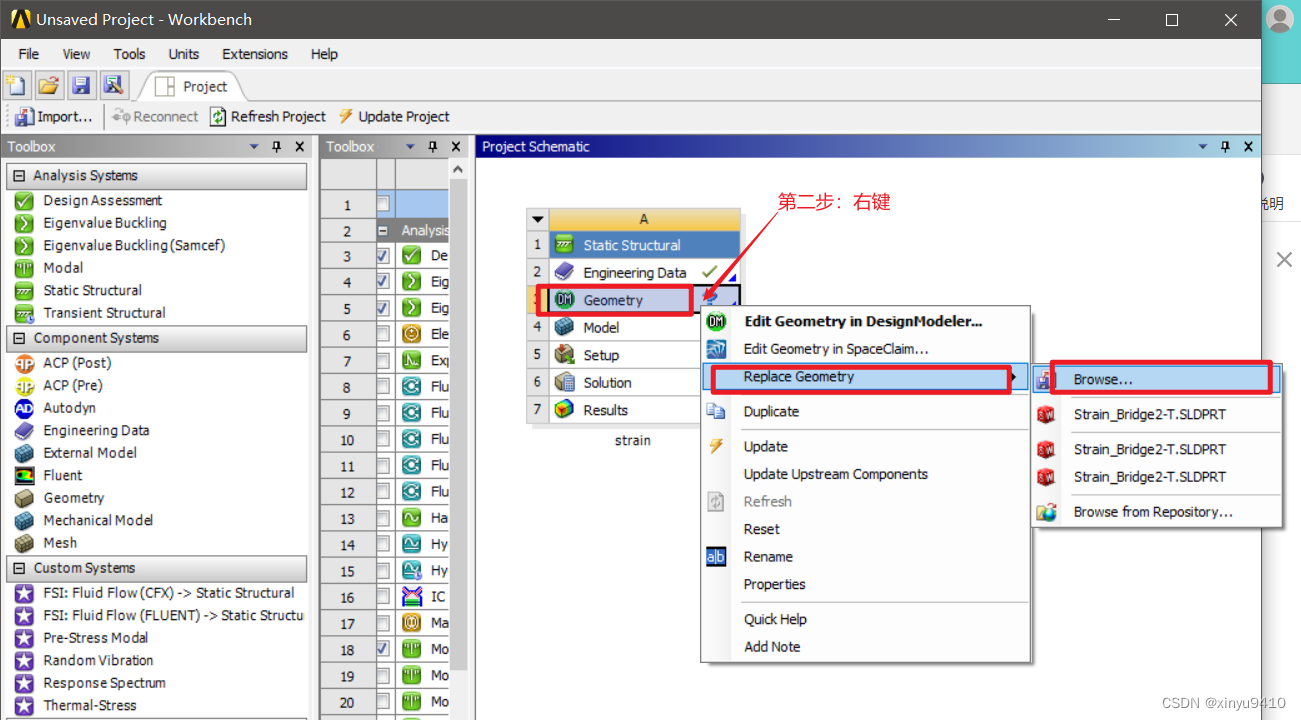Collapse the Component Systems group
Image resolution: width=1301 pixels, height=720 pixels.
pos(18,338)
